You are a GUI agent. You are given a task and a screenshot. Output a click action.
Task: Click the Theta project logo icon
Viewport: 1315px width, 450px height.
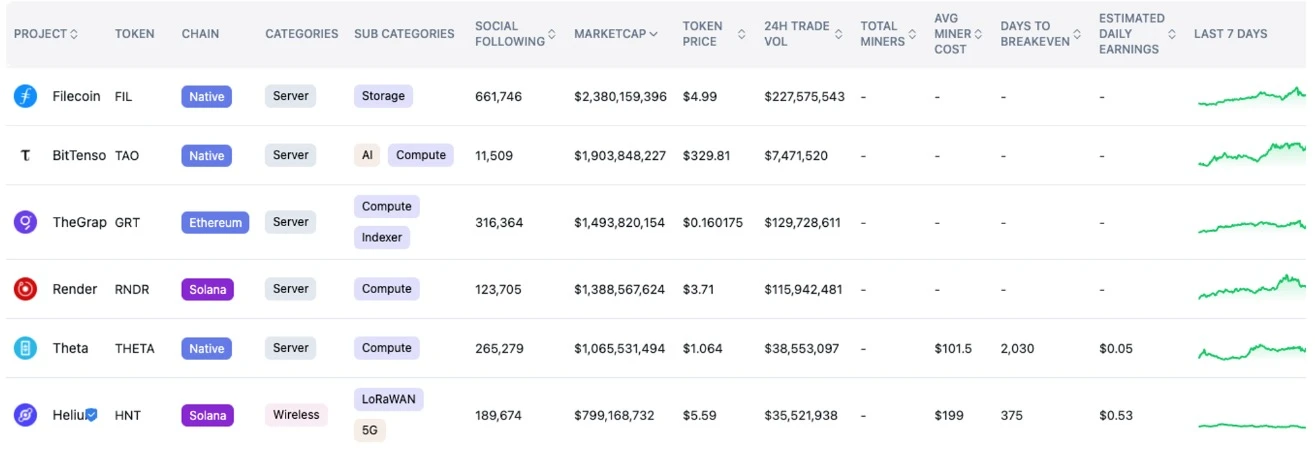coord(25,348)
